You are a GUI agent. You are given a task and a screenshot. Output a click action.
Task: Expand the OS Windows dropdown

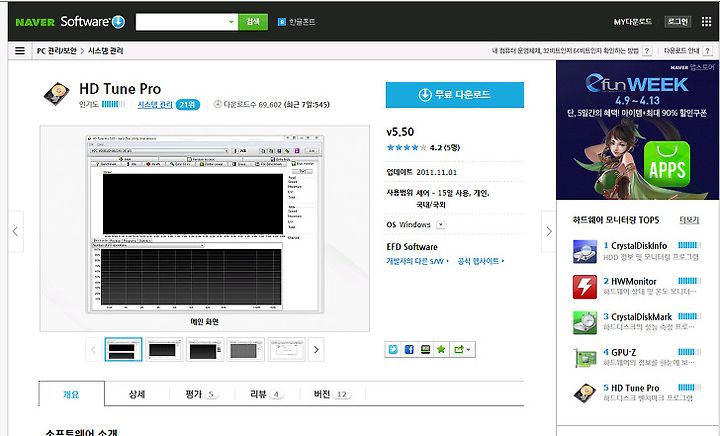[x=440, y=225]
